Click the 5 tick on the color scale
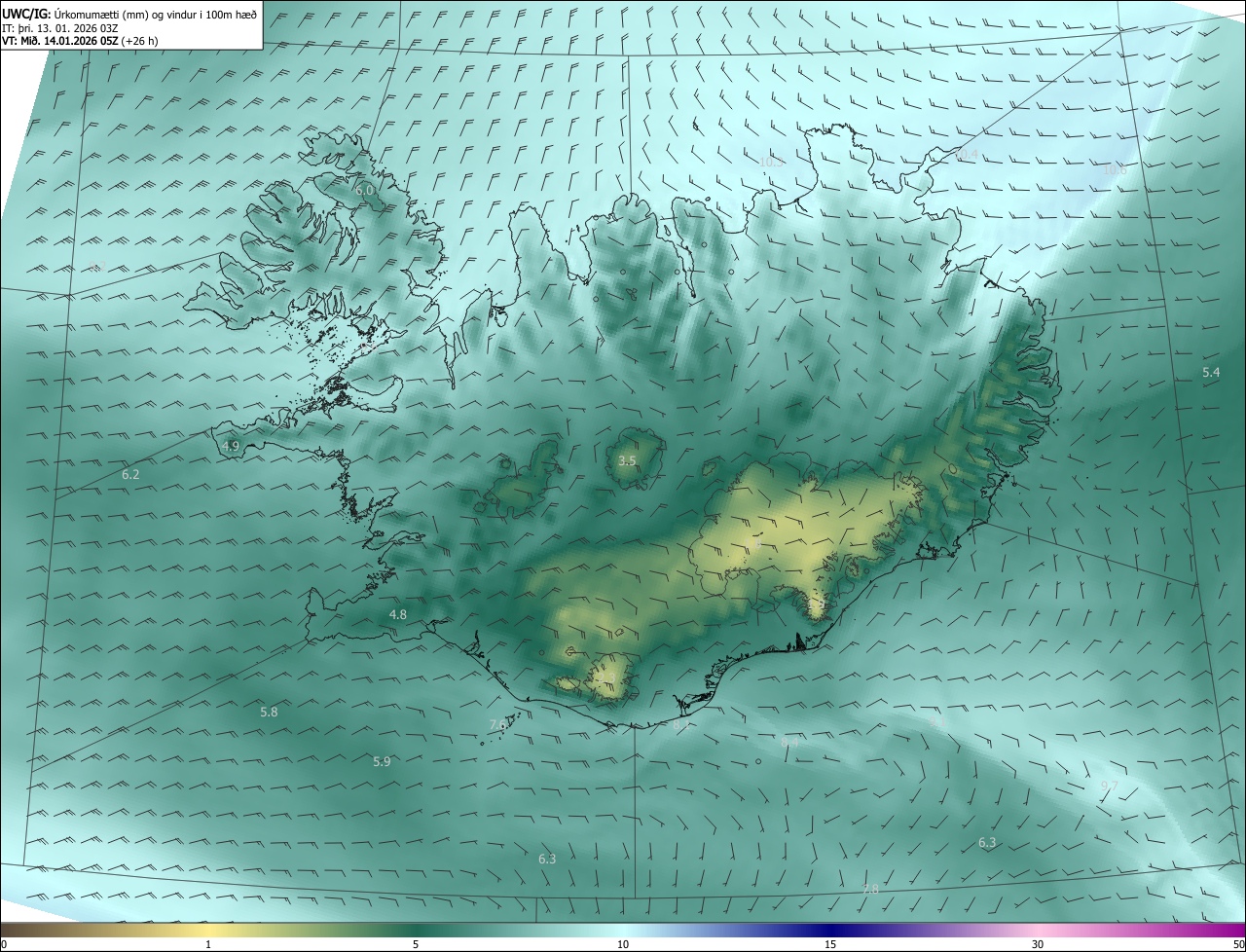Image resolution: width=1246 pixels, height=952 pixels. click(416, 944)
